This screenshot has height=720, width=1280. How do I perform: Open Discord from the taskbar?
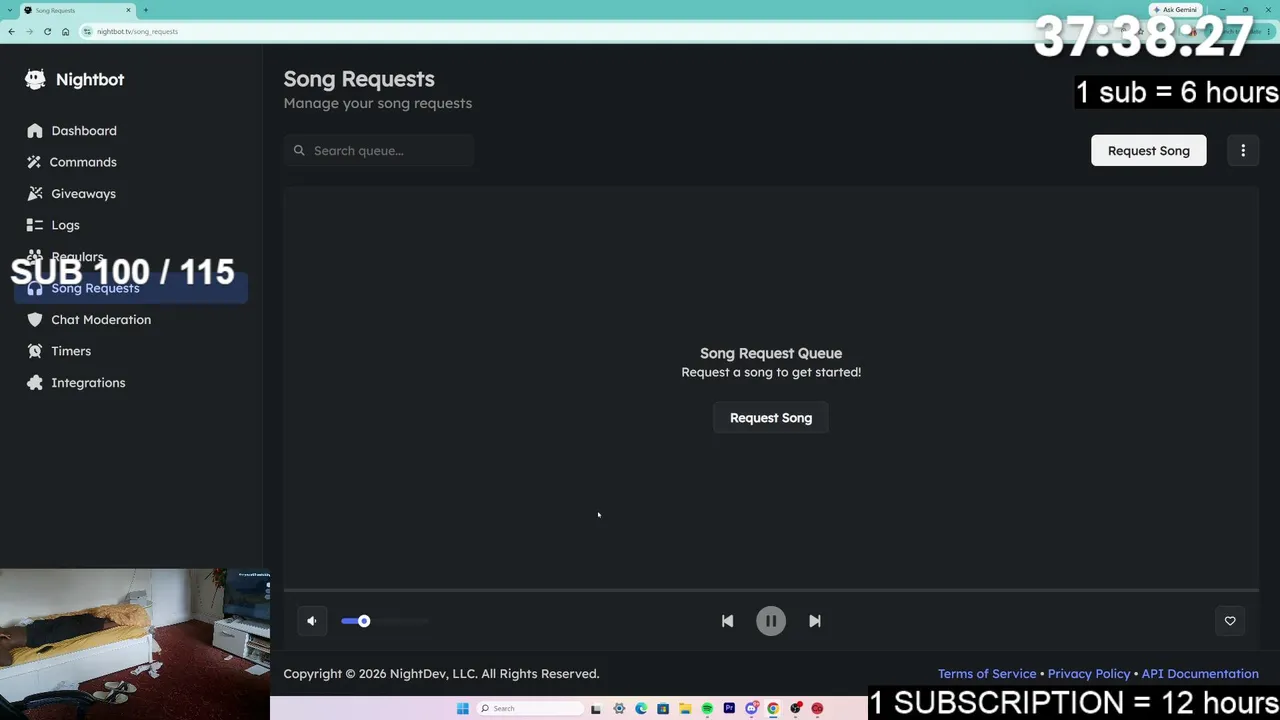751,709
